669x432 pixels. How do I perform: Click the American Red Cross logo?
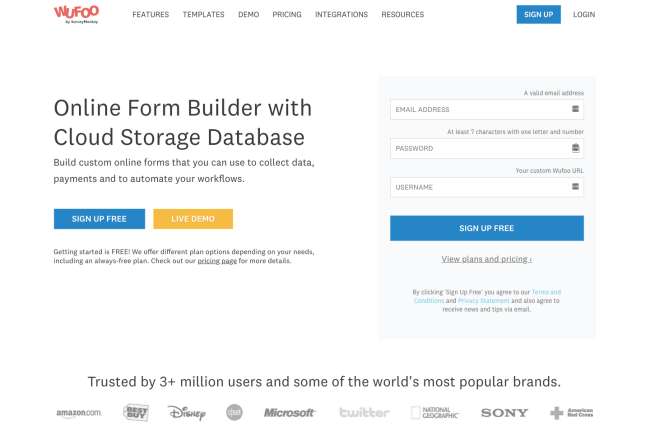coord(571,412)
